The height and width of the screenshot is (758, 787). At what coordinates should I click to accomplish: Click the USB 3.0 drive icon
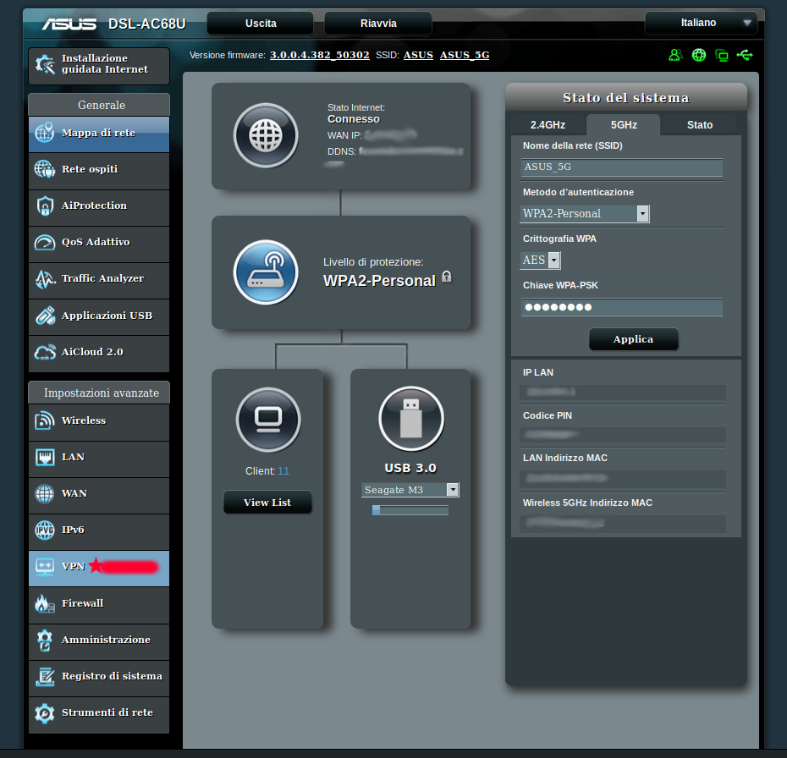click(411, 418)
